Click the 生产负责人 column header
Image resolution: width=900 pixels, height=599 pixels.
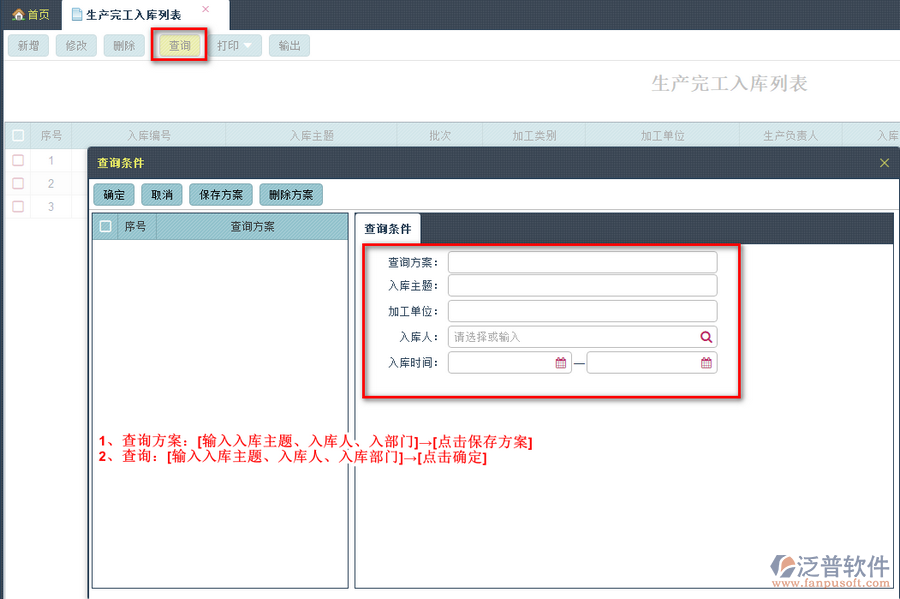point(790,135)
